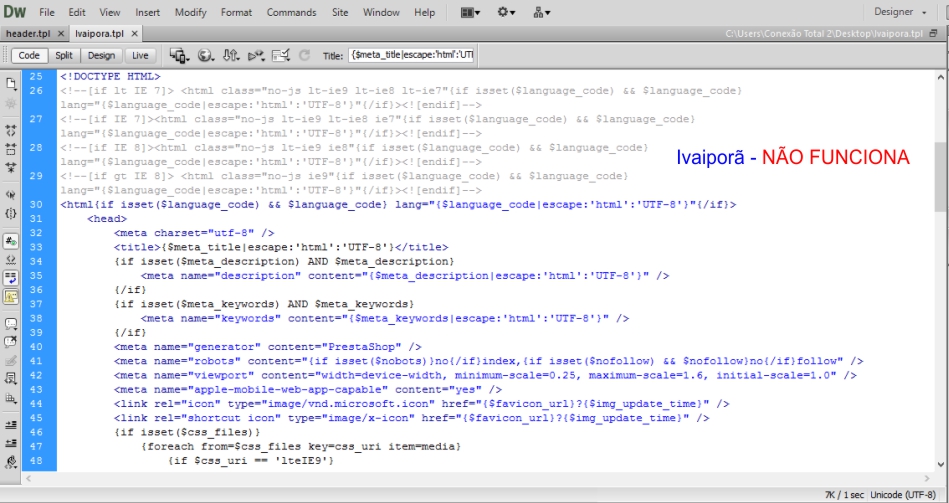Screen dimensions: 949x503
Task: Click the Open Documents icon in coding toolbar
Action: 10,84
